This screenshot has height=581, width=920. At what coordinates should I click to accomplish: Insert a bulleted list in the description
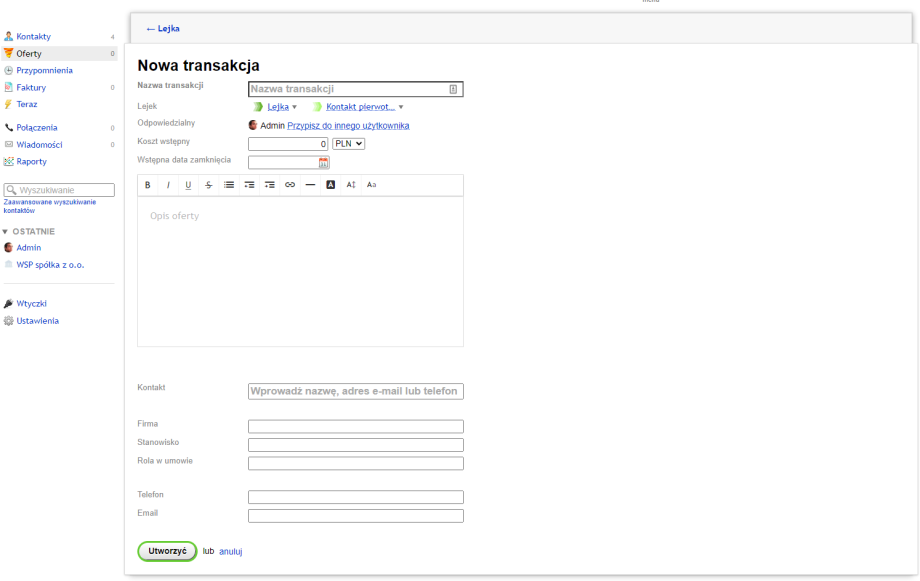(229, 185)
